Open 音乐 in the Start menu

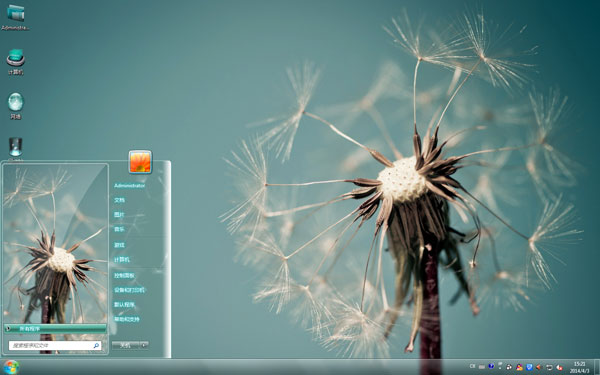pyautogui.click(x=119, y=230)
